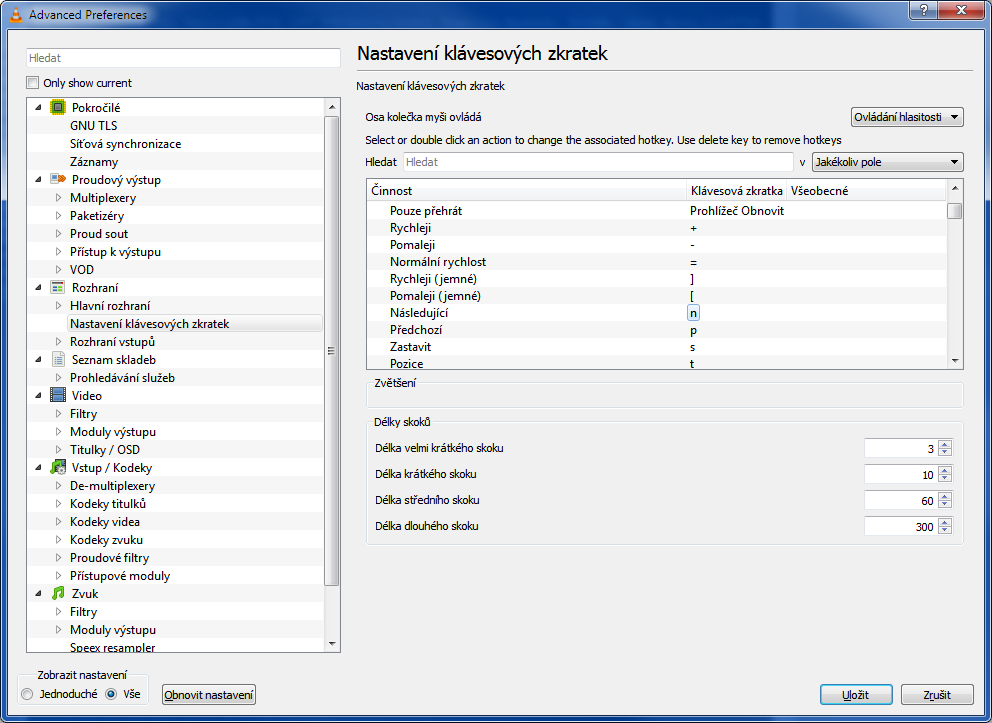
Task: Click the Video film icon
Action: pyautogui.click(x=58, y=395)
